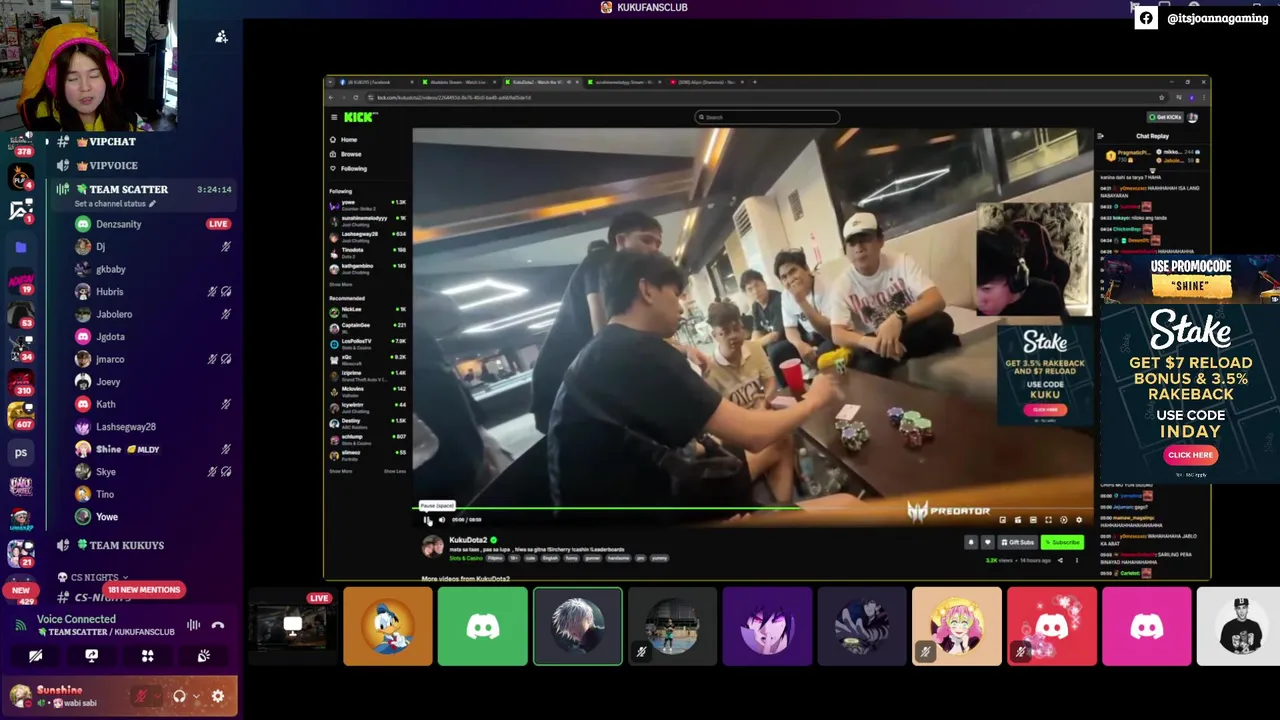Go back in the browser
This screenshot has height=720, width=1280.
(x=333, y=97)
